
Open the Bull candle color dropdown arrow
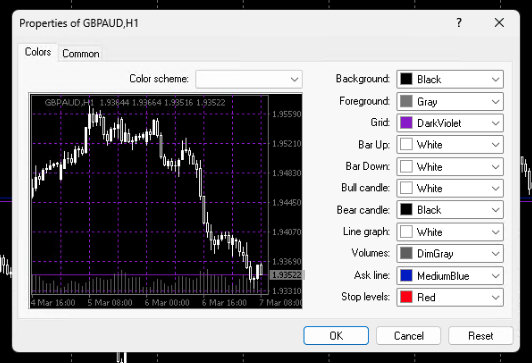[x=495, y=188]
